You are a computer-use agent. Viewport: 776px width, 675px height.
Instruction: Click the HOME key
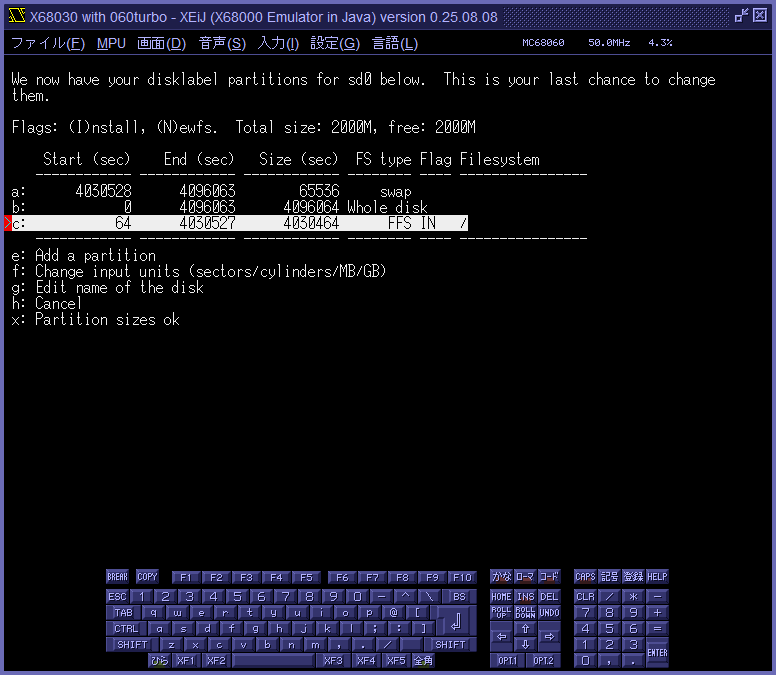[501, 597]
